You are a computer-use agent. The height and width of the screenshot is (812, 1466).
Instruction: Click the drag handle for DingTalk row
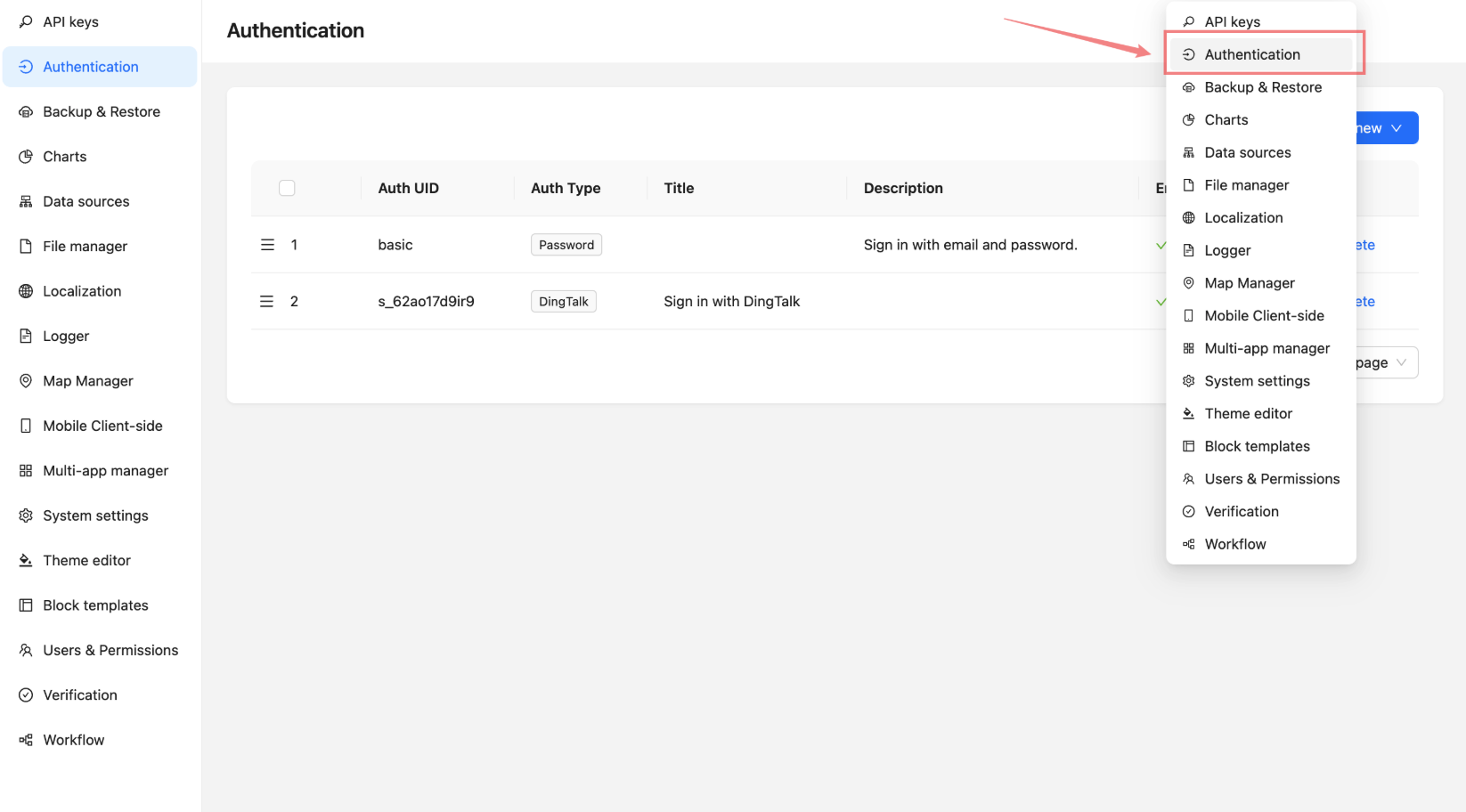pos(266,302)
